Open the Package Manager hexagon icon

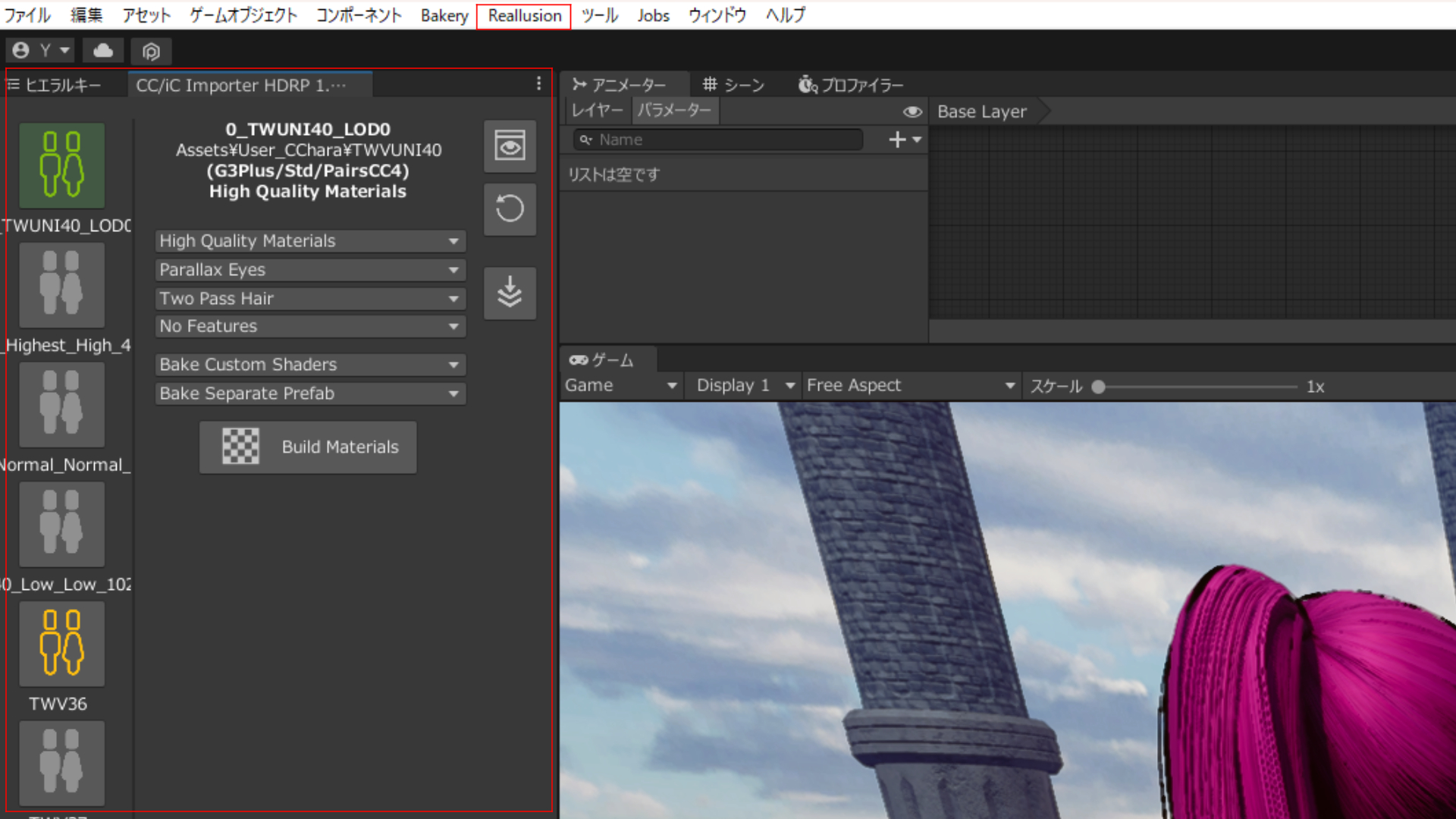pyautogui.click(x=151, y=51)
